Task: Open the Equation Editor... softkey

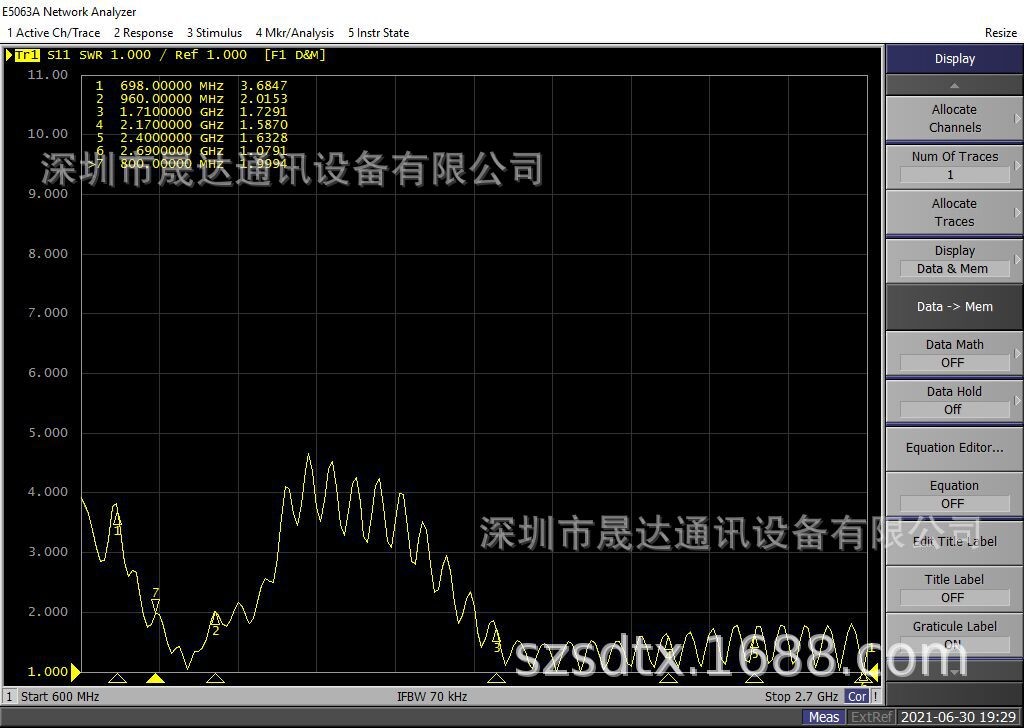Action: (x=954, y=447)
